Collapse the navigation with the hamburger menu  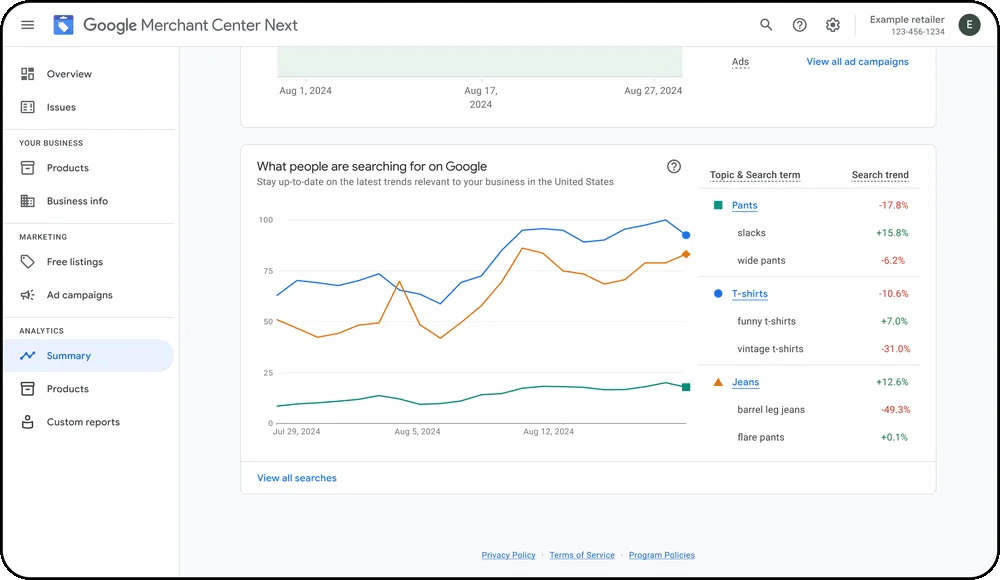(27, 24)
